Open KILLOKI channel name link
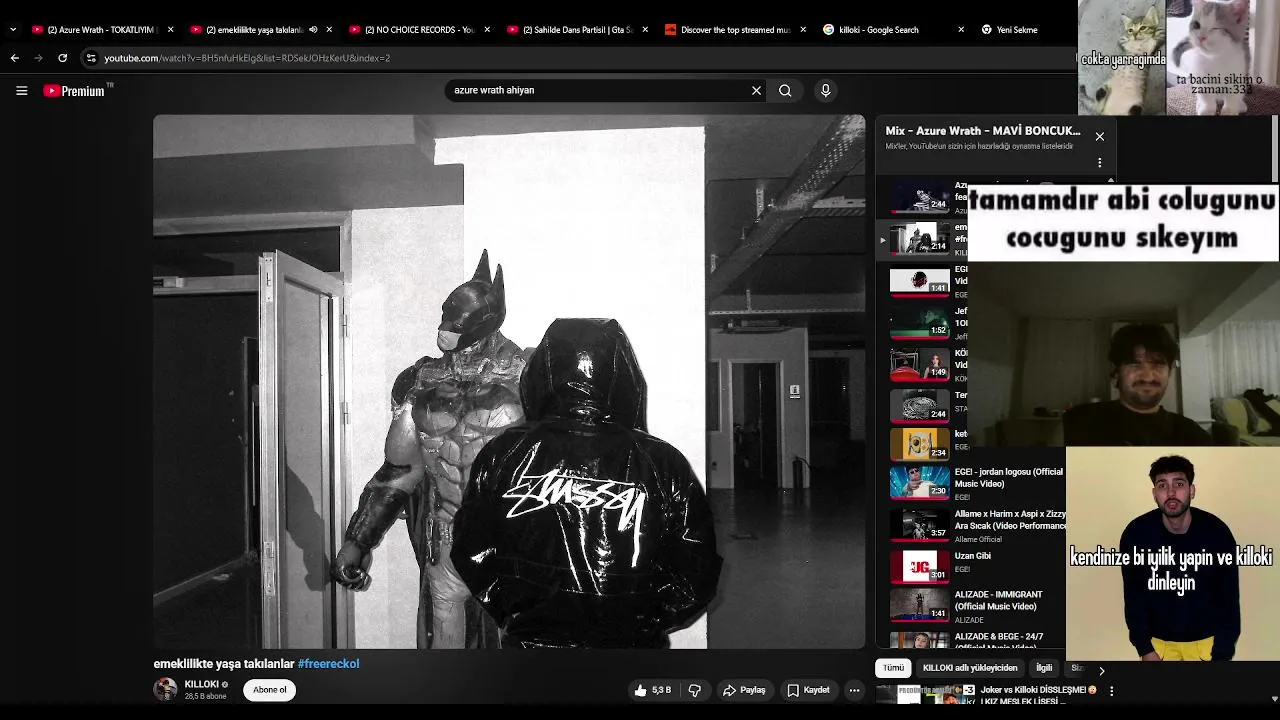1280x720 pixels. pos(202,684)
